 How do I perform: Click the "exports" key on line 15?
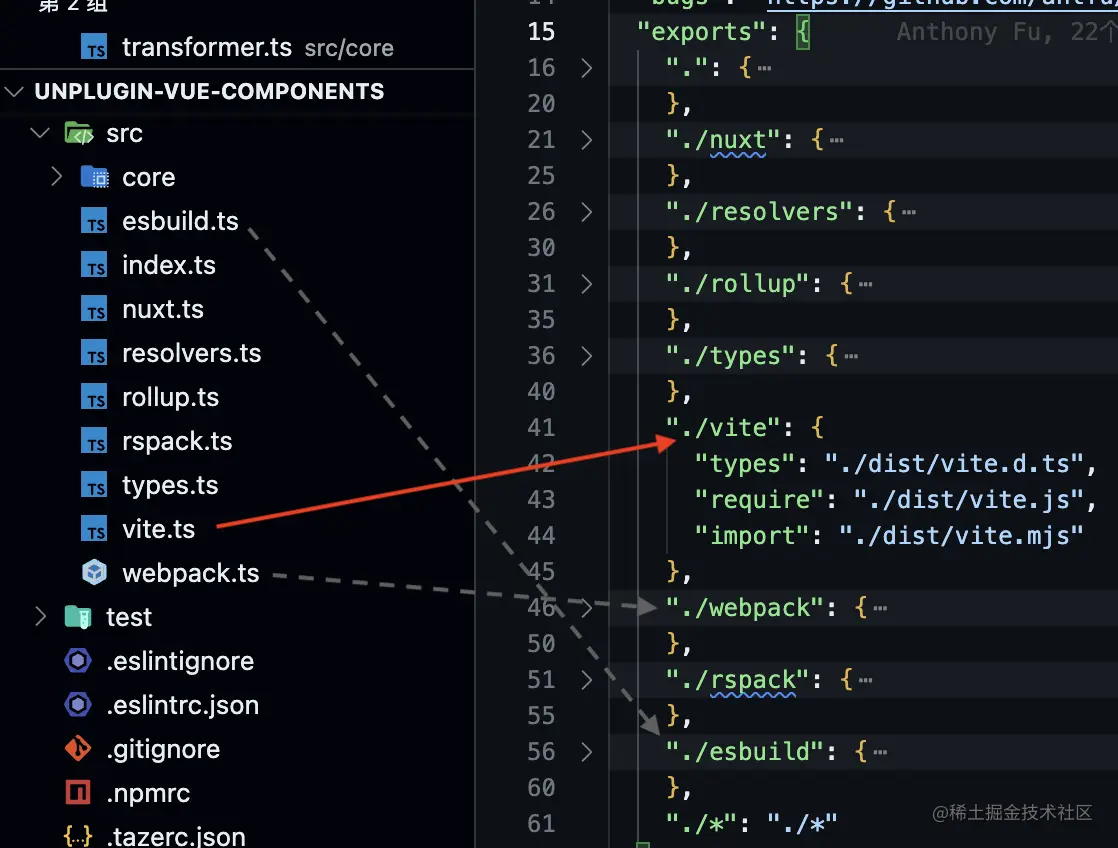coord(702,32)
